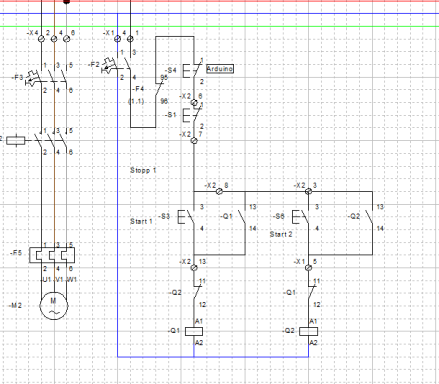439x384 pixels.
Task: Select the F2 circuit breaker symbol
Action: tap(117, 66)
